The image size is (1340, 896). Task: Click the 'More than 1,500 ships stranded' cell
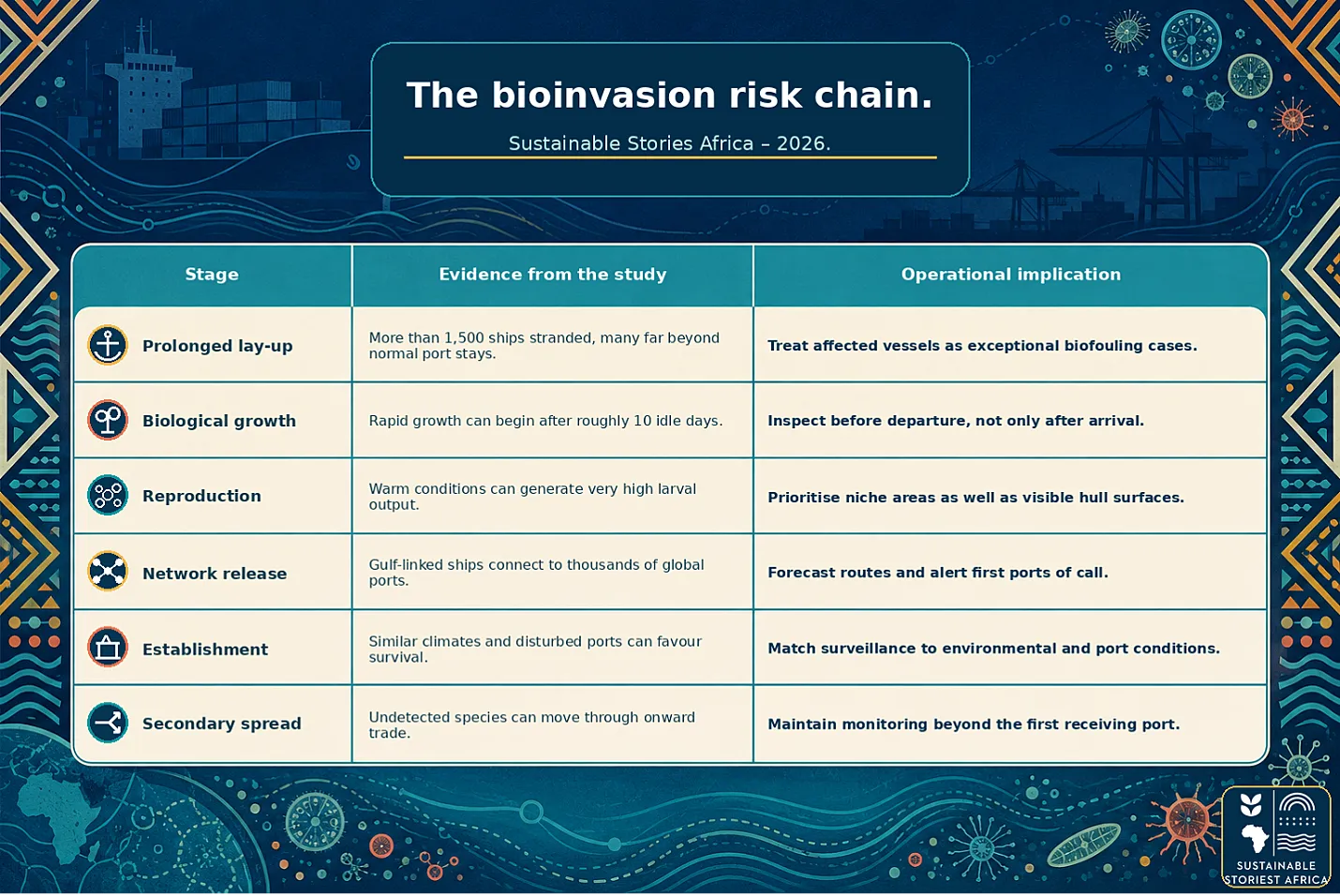pyautogui.click(x=553, y=345)
